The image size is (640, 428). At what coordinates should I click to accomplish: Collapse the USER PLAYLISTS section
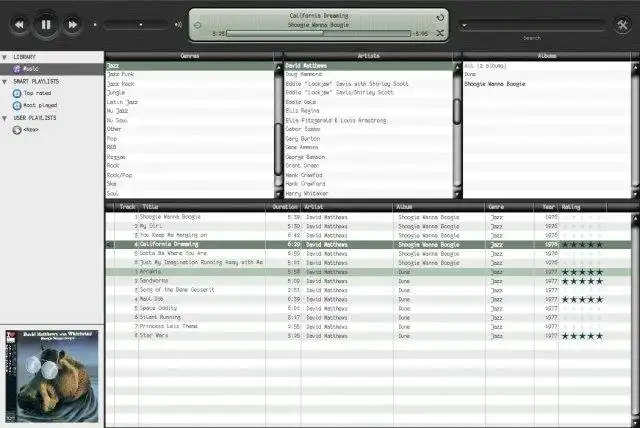point(4,118)
